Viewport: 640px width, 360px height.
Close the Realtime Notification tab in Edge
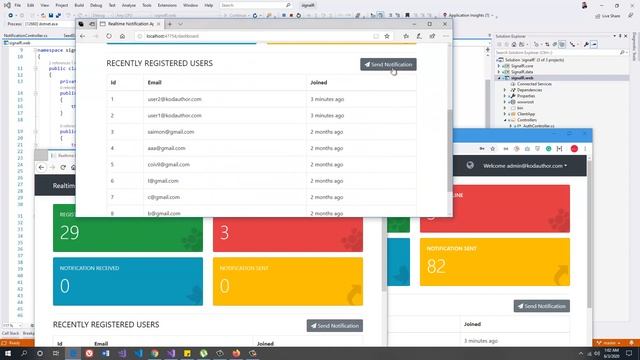tap(158, 24)
